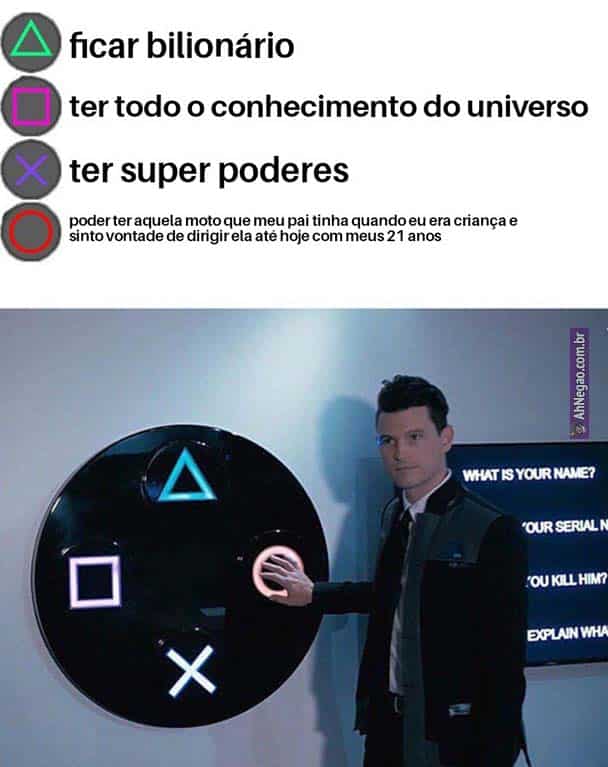Click the purple cross button icon
Screen dimensions: 608x767
click(31, 170)
